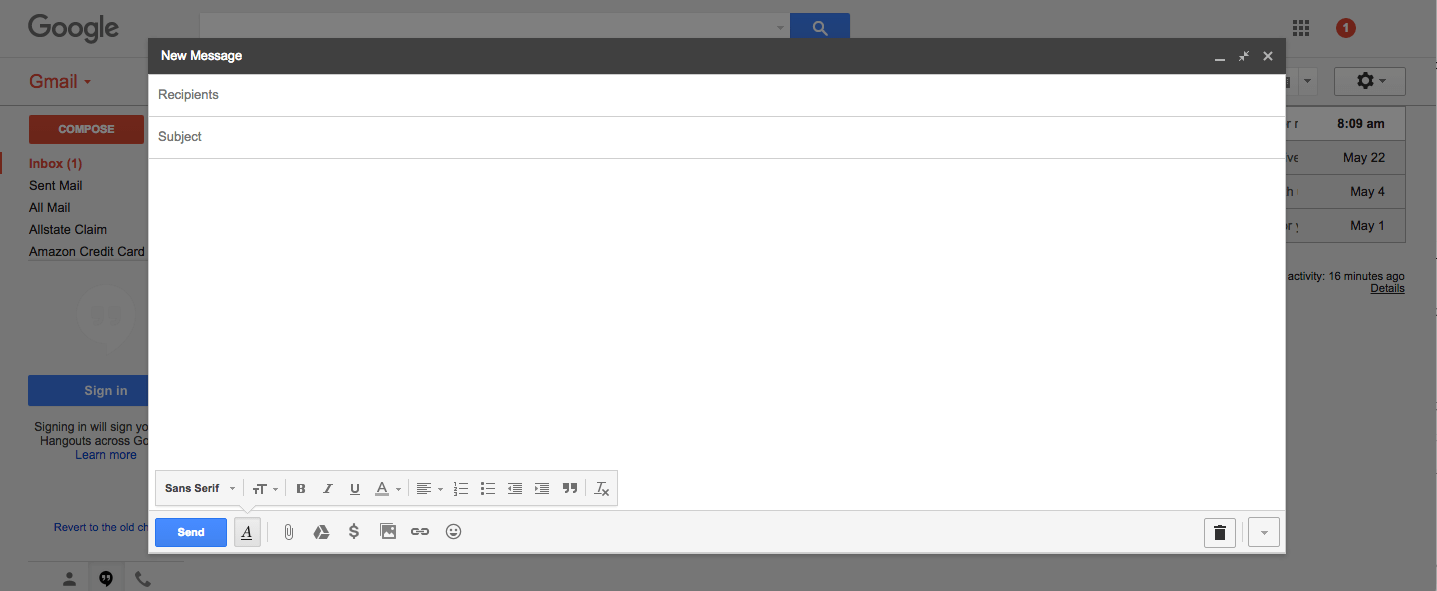
Task: Open the emoticon smiley picker
Action: [x=453, y=532]
